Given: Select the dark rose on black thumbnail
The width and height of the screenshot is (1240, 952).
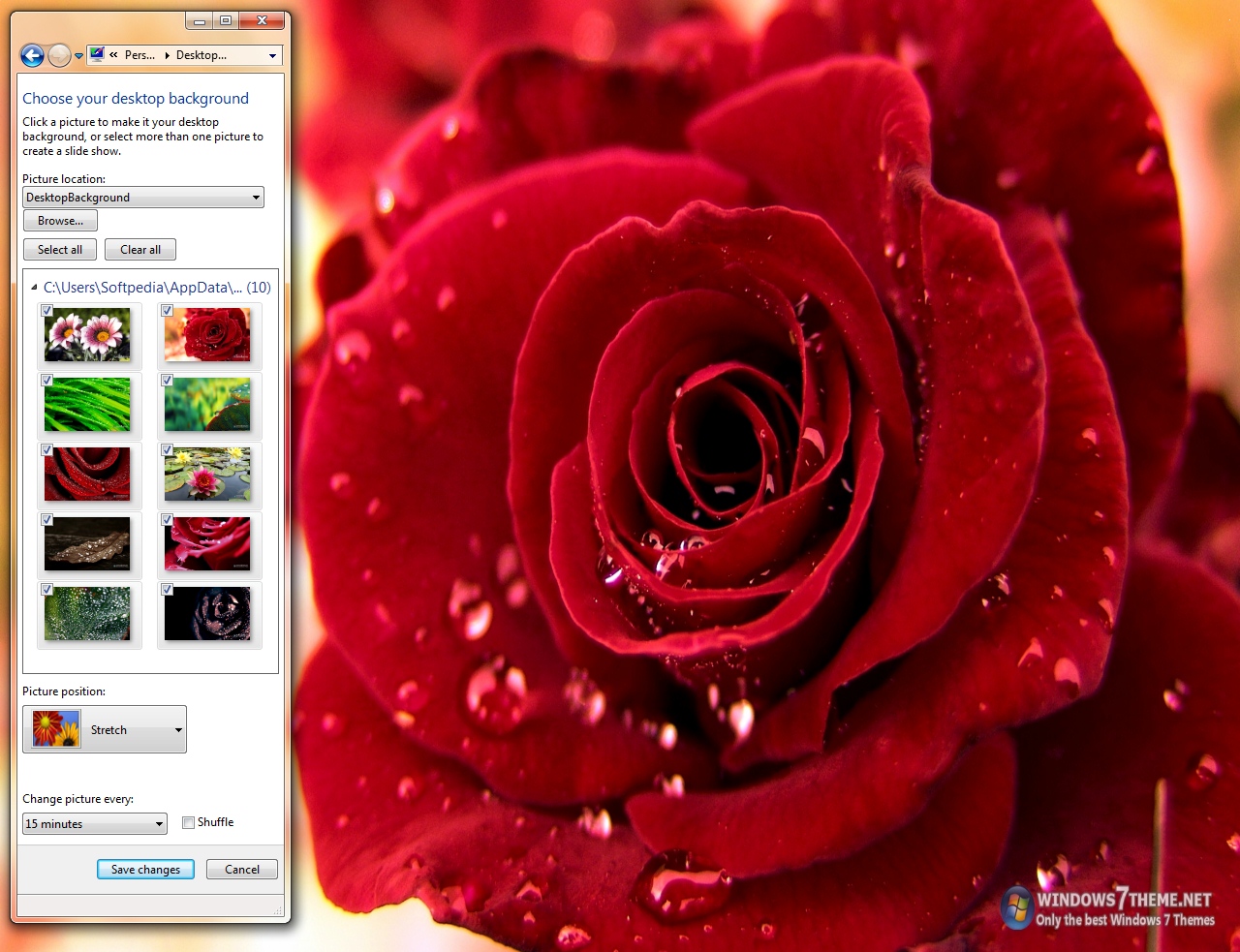Looking at the screenshot, I should point(207,614).
